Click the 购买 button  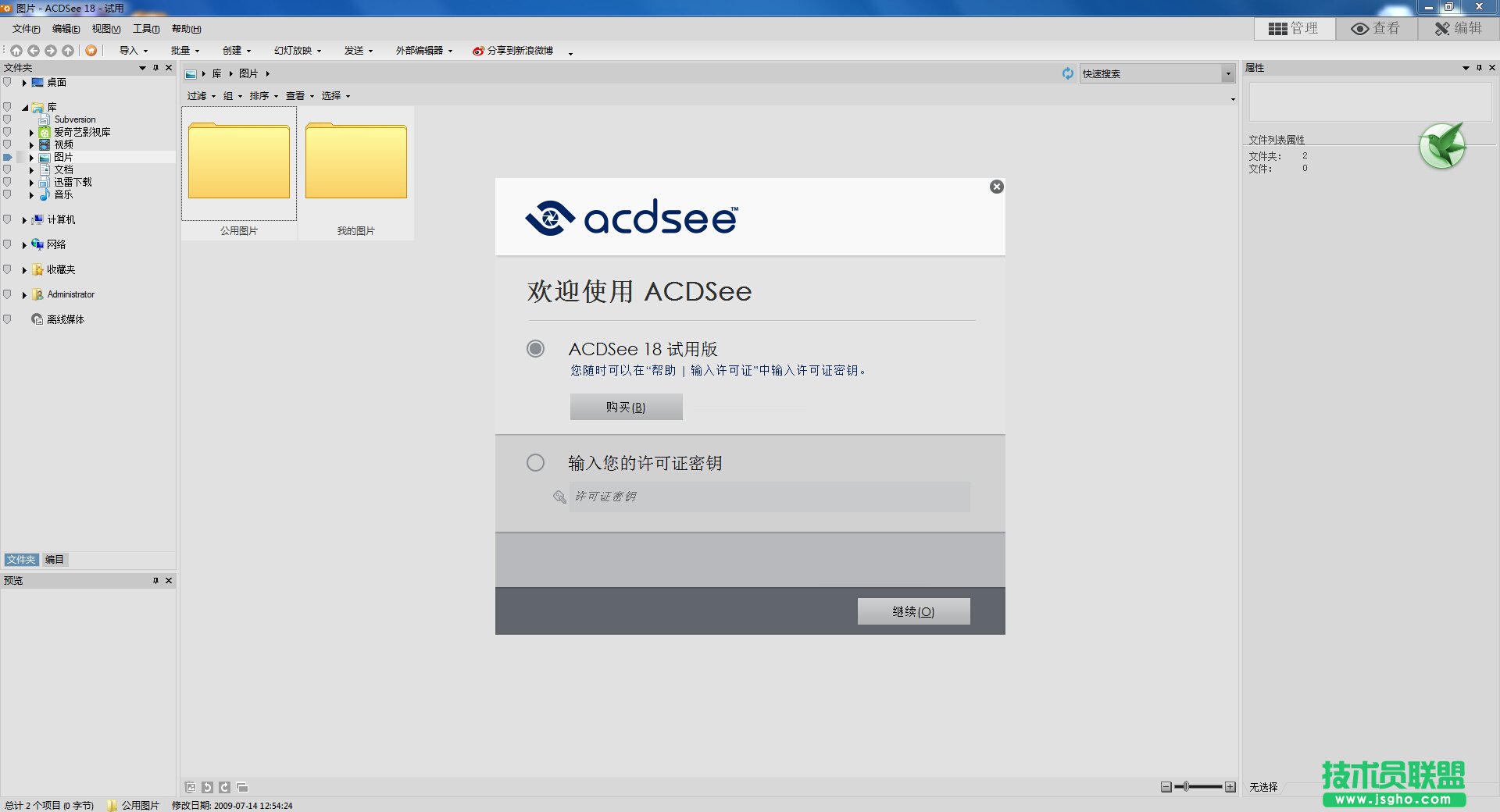pos(626,407)
